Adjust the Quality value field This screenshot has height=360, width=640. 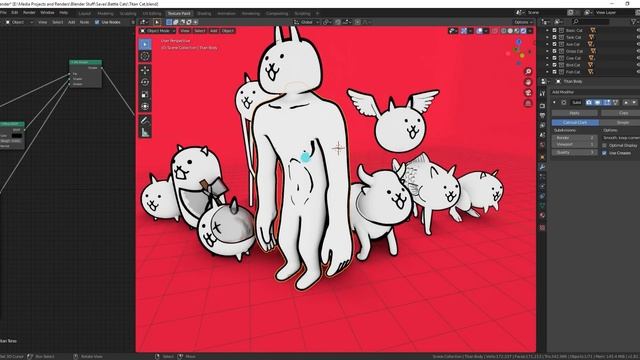click(x=574, y=152)
